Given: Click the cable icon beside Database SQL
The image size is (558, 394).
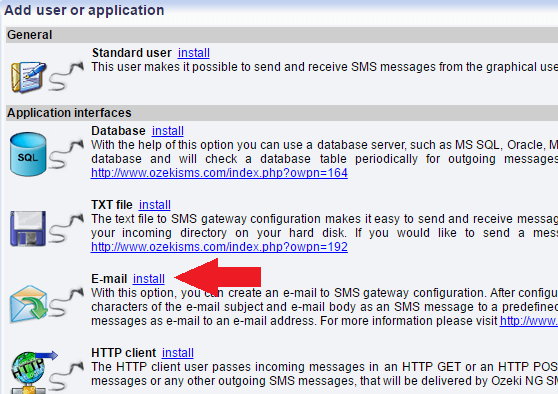Looking at the screenshot, I should pos(66,154).
